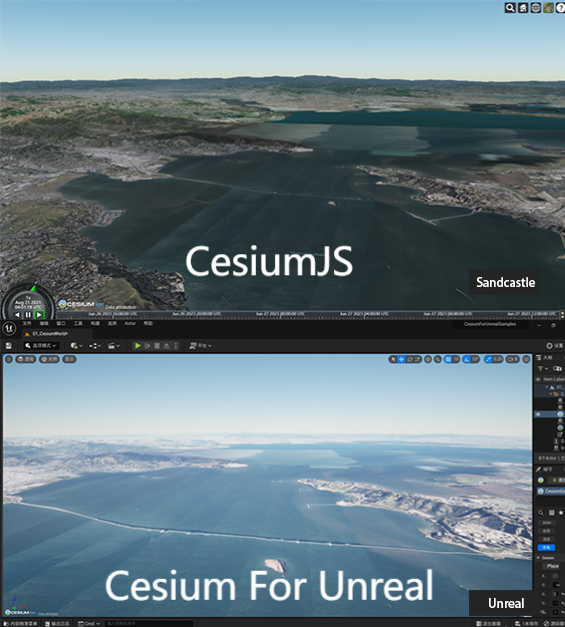Choose the rotate tool in viewport
The width and height of the screenshot is (565, 627).
[409, 359]
